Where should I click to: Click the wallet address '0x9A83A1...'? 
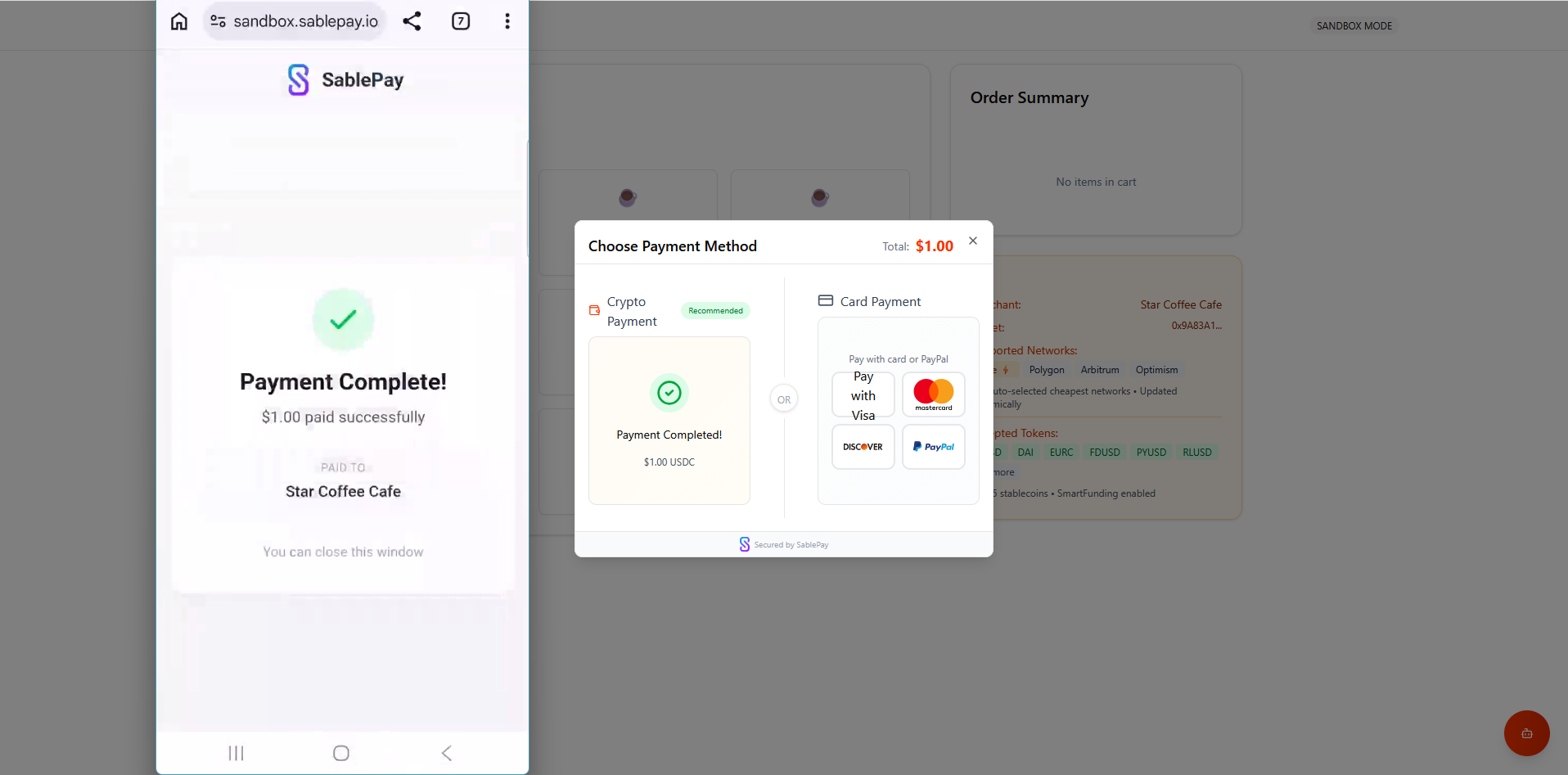[x=1196, y=326]
